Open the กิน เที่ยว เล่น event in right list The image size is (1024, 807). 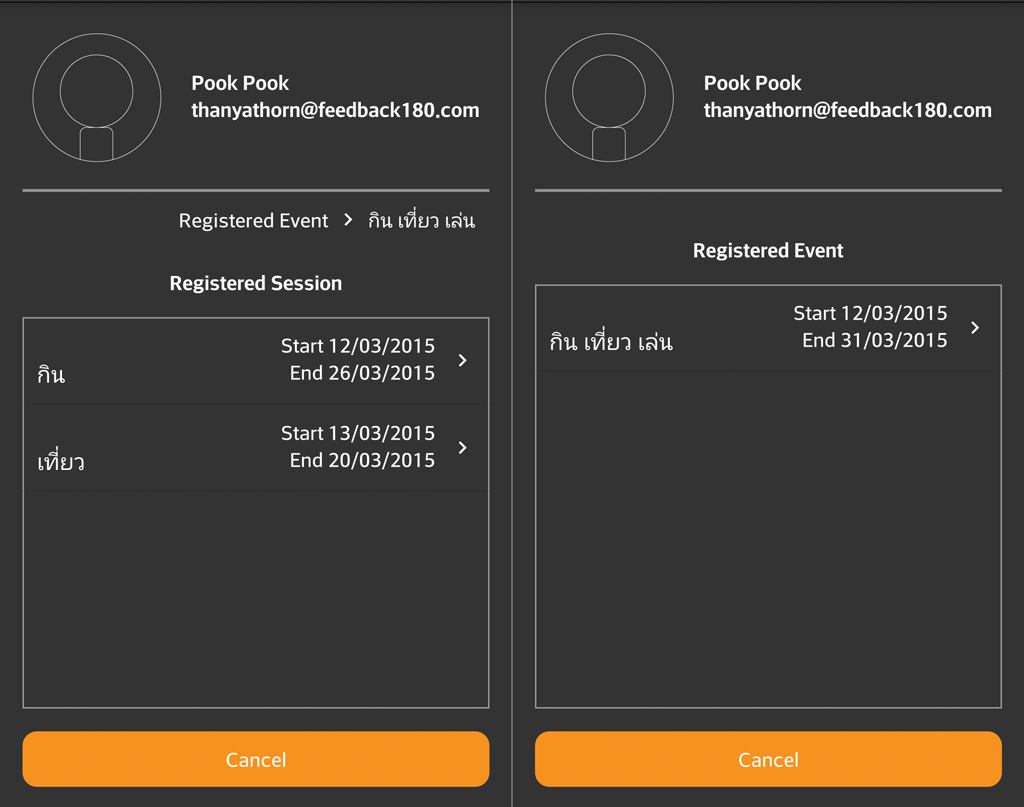611,342
